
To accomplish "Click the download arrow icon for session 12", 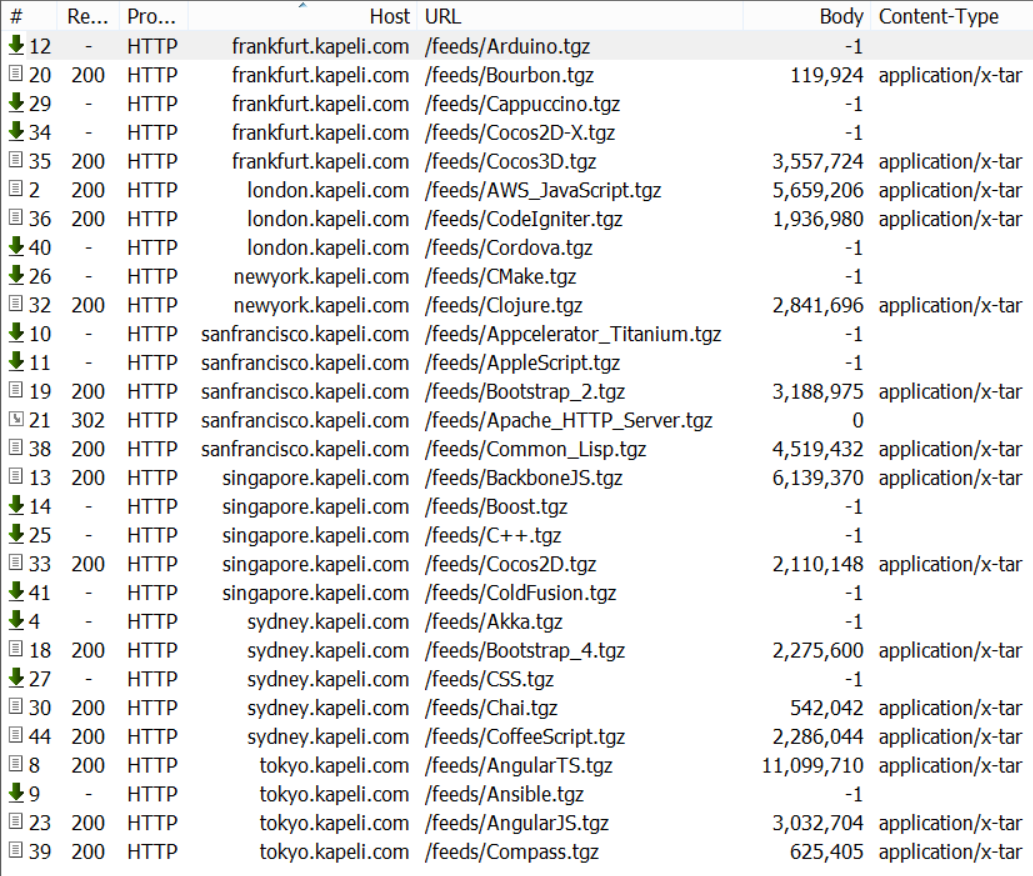I will 16,45.
